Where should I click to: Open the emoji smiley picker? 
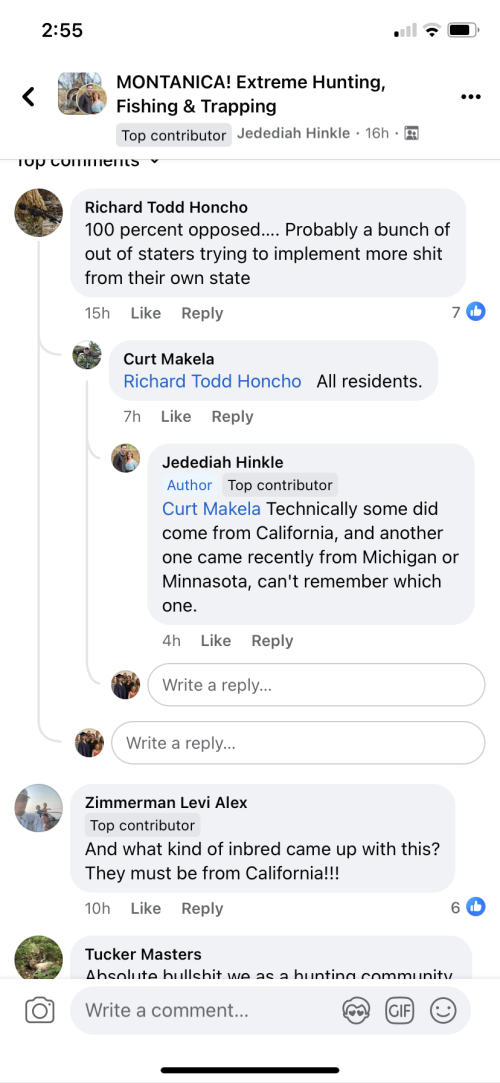[x=443, y=1011]
